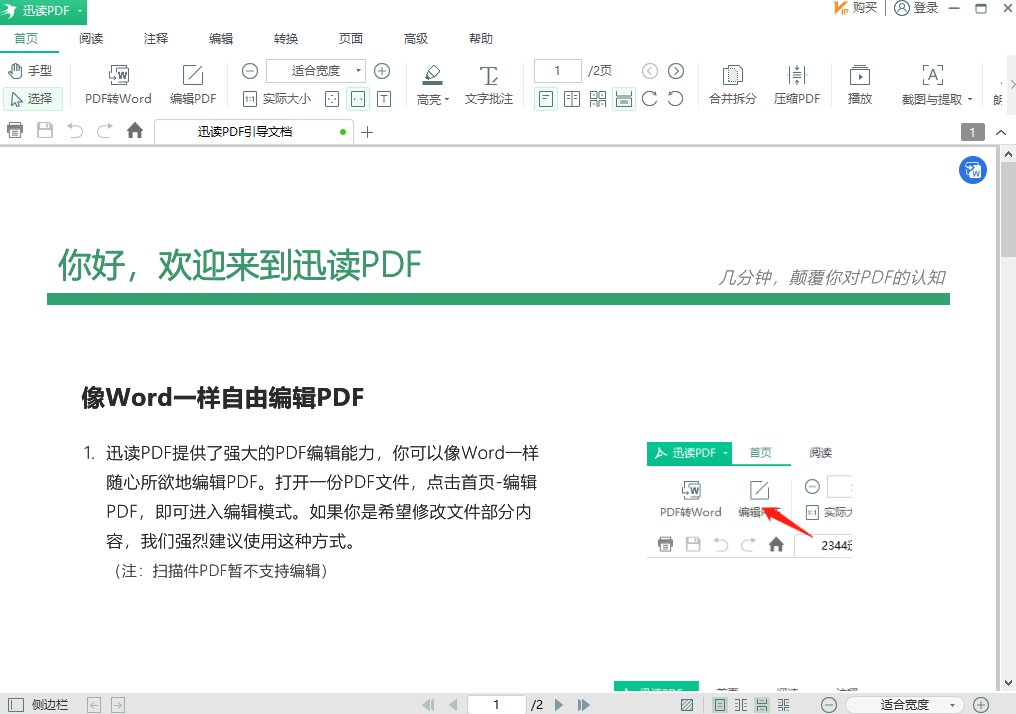Viewport: 1016px width, 714px height.
Task: Go to next view in status bar
Action: (118, 704)
